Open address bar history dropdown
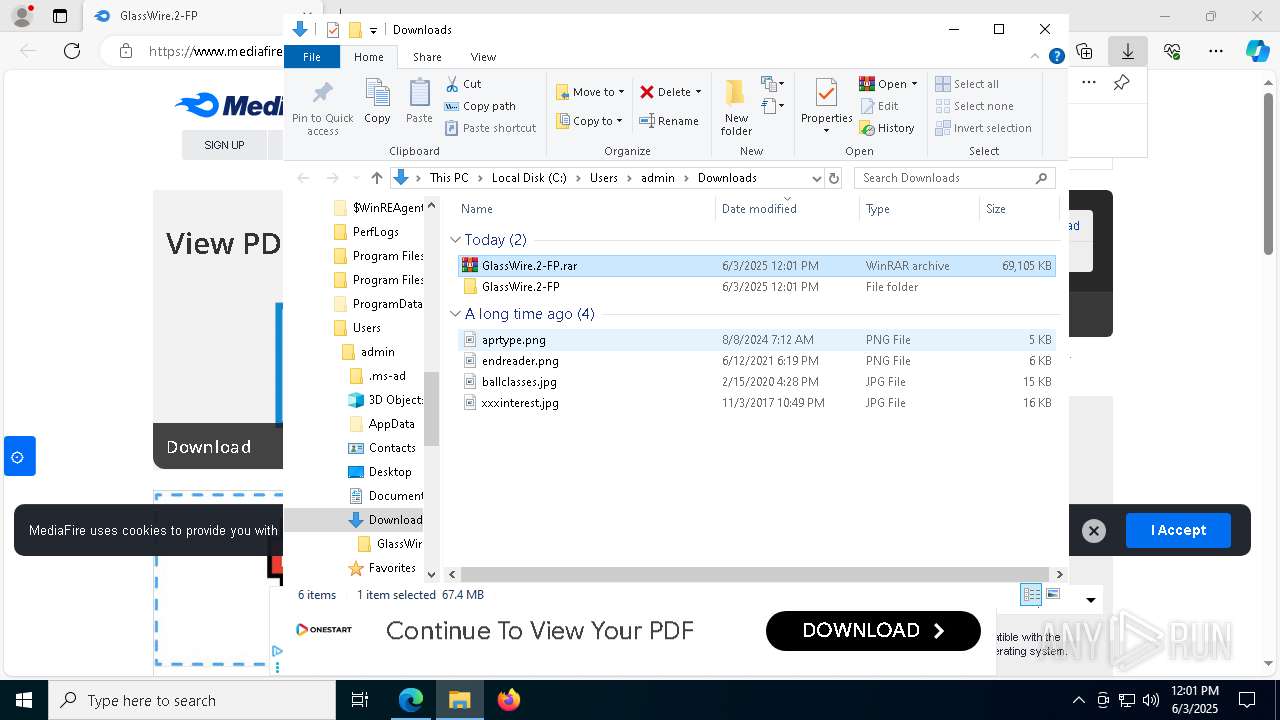The width and height of the screenshot is (1280, 720). (x=816, y=178)
